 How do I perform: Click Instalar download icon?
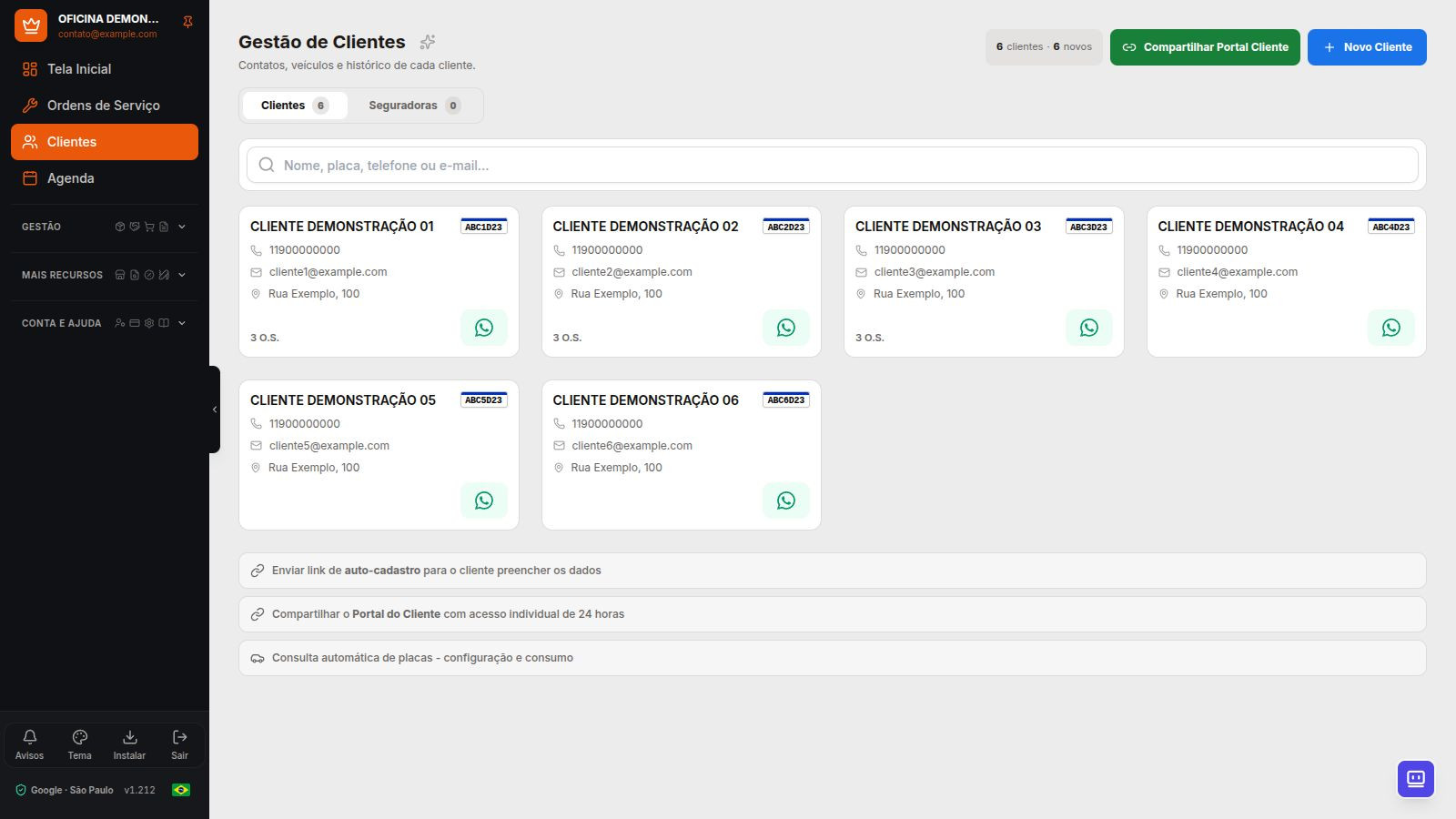[x=129, y=744]
